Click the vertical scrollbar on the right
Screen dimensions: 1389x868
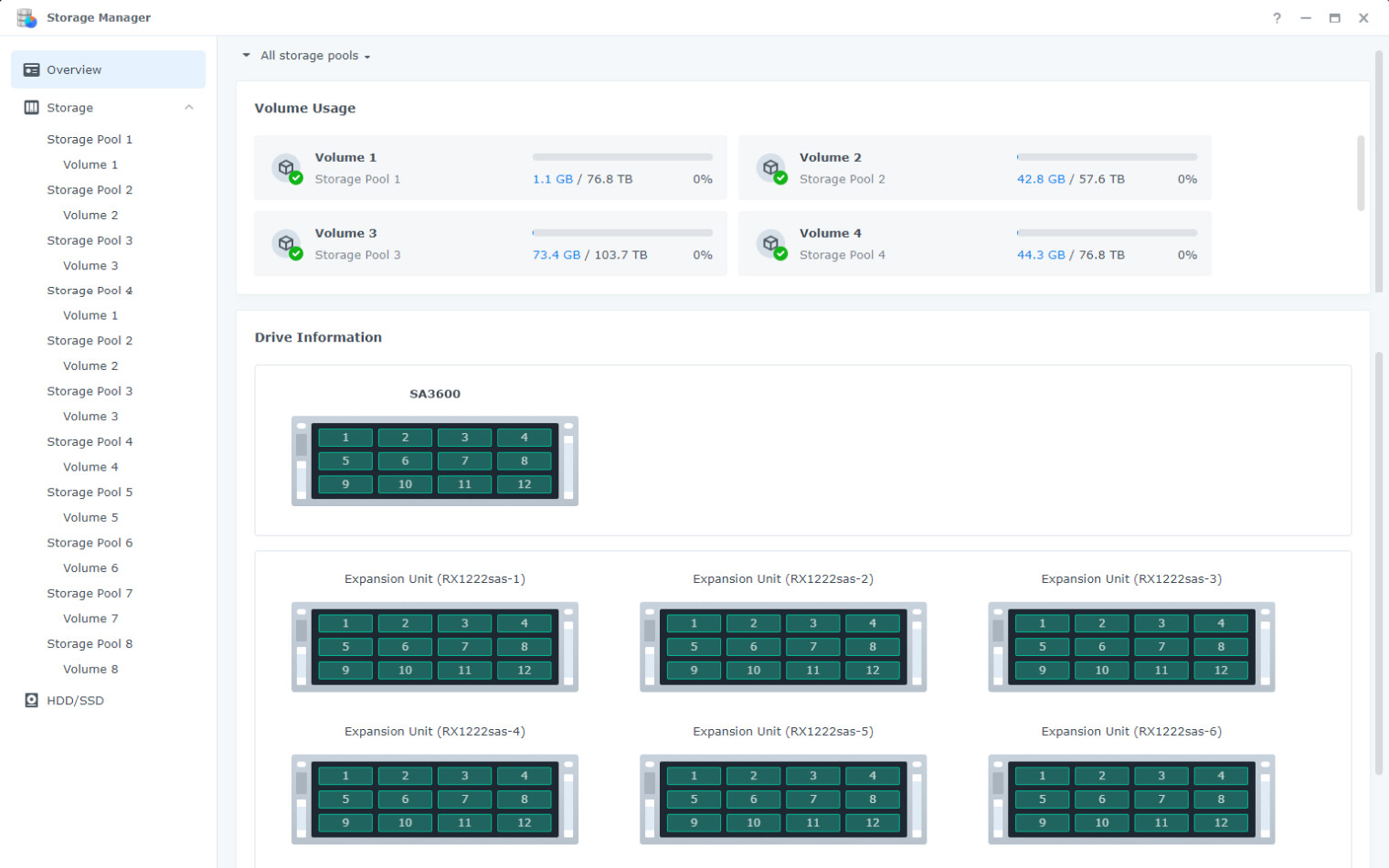click(1378, 183)
